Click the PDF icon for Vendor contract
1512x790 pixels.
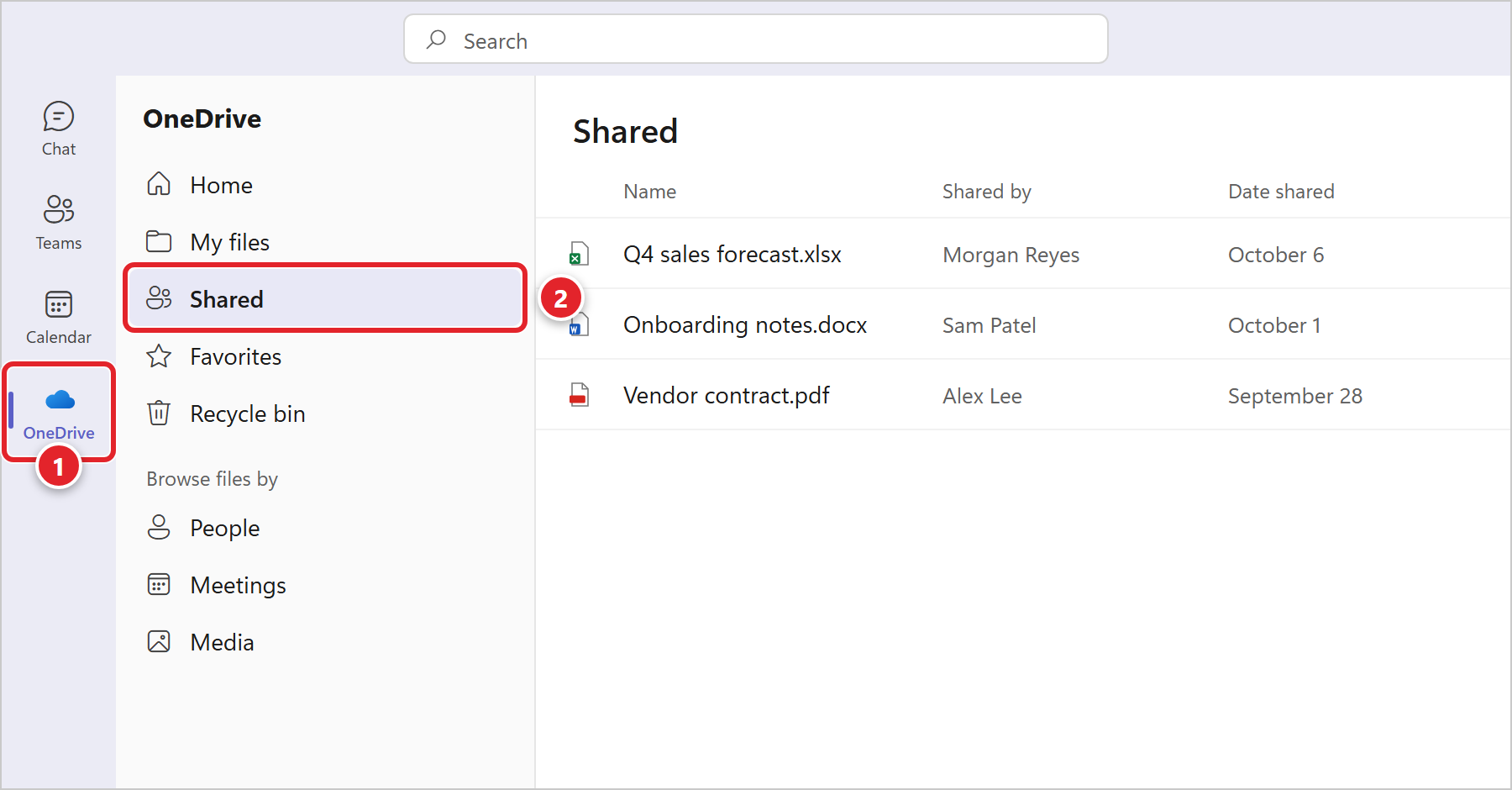579,395
